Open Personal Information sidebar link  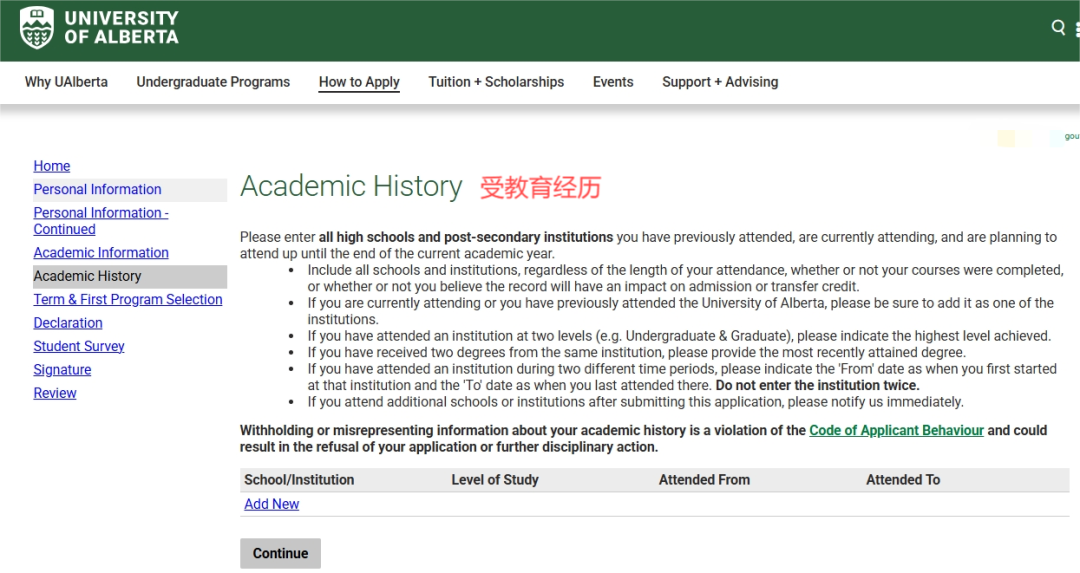[x=97, y=189]
